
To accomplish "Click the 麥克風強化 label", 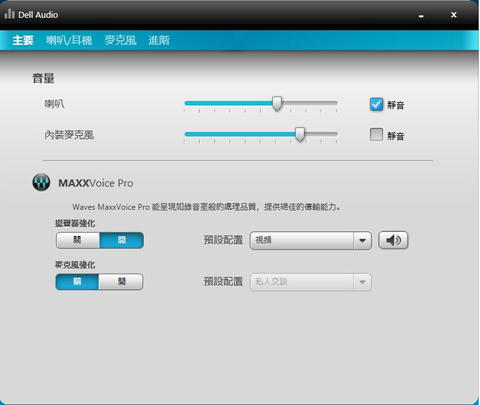I will click(x=75, y=265).
